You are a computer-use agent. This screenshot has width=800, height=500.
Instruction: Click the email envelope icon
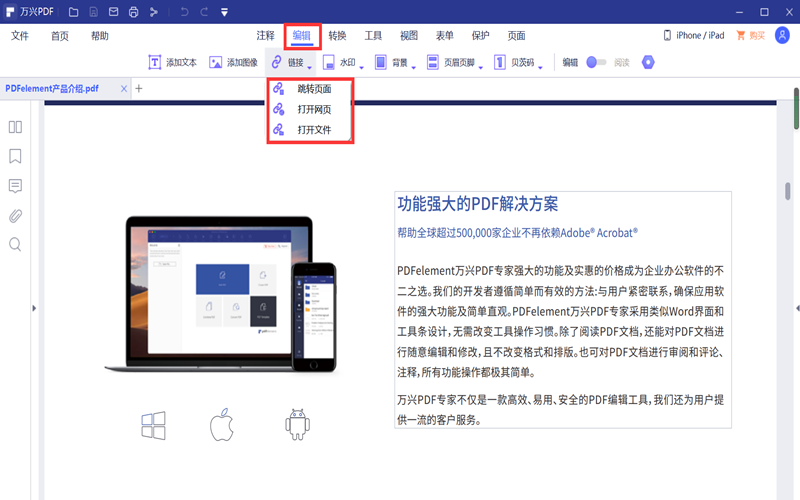click(x=114, y=12)
